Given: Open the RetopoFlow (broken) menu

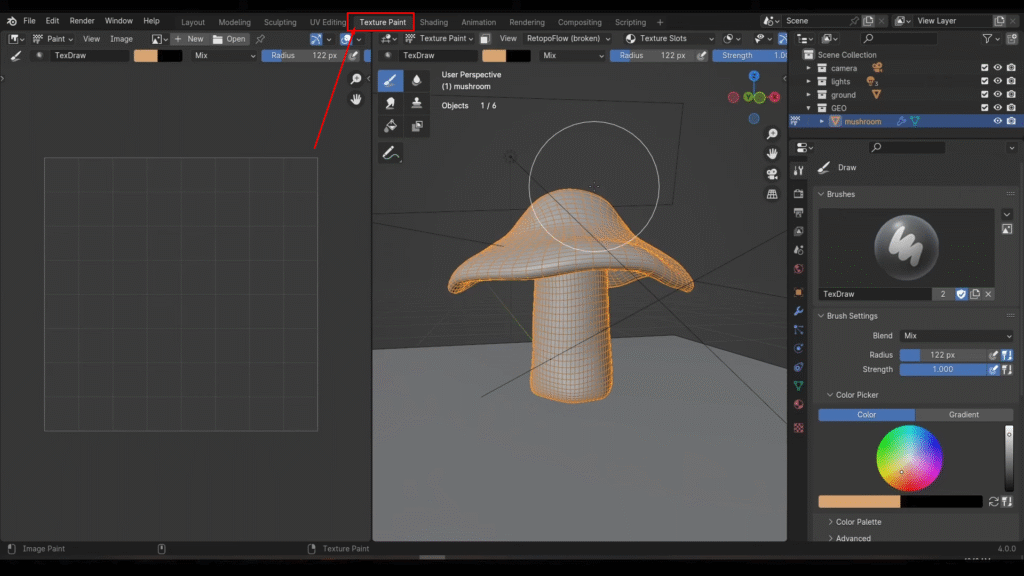Looking at the screenshot, I should point(568,39).
